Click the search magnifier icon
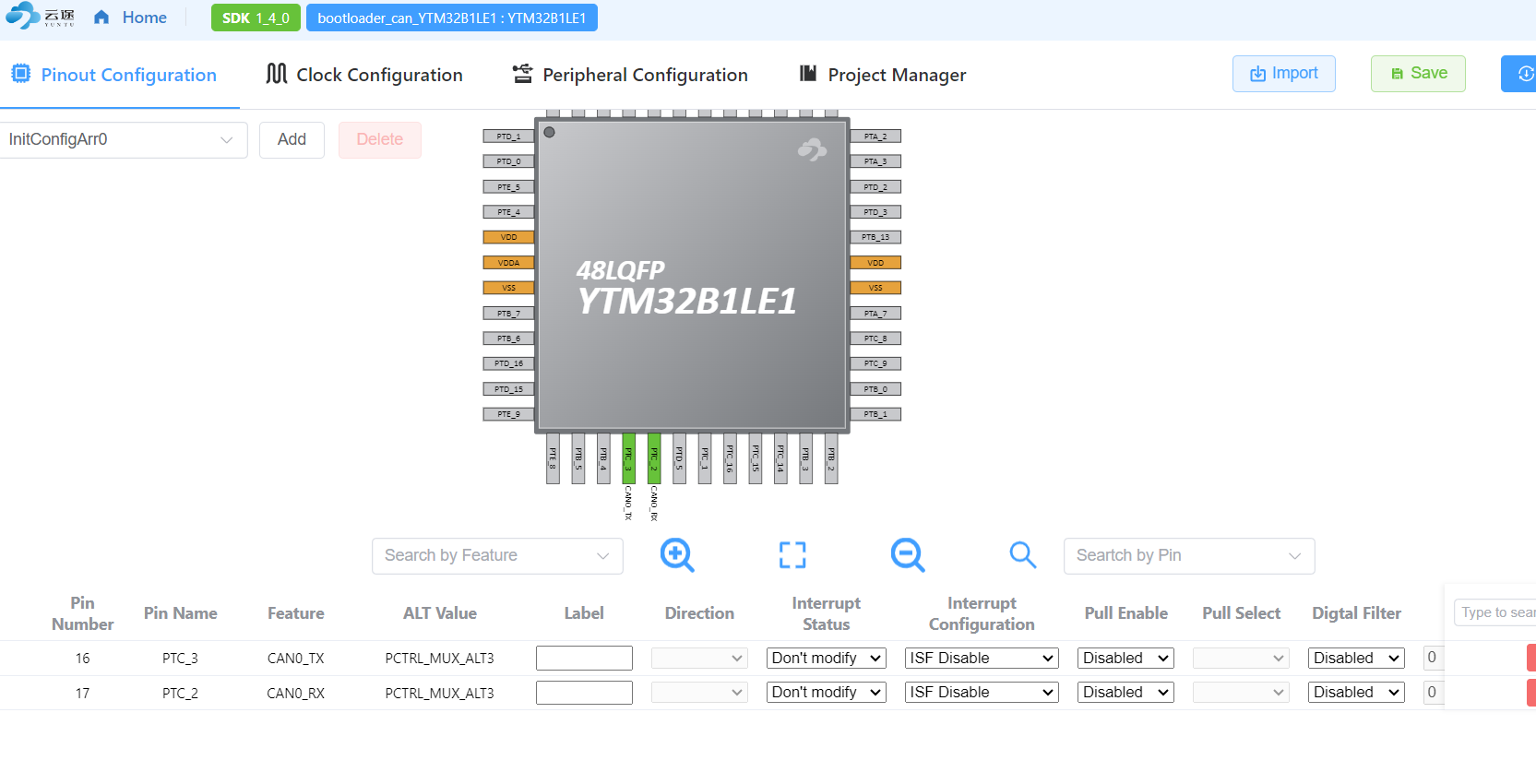The height and width of the screenshot is (784, 1536). pos(1022,555)
